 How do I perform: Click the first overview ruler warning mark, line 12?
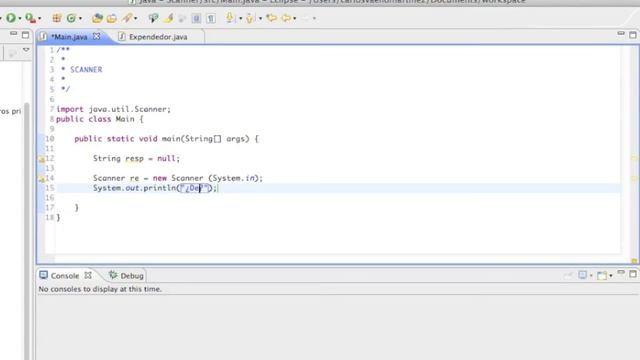point(634,158)
